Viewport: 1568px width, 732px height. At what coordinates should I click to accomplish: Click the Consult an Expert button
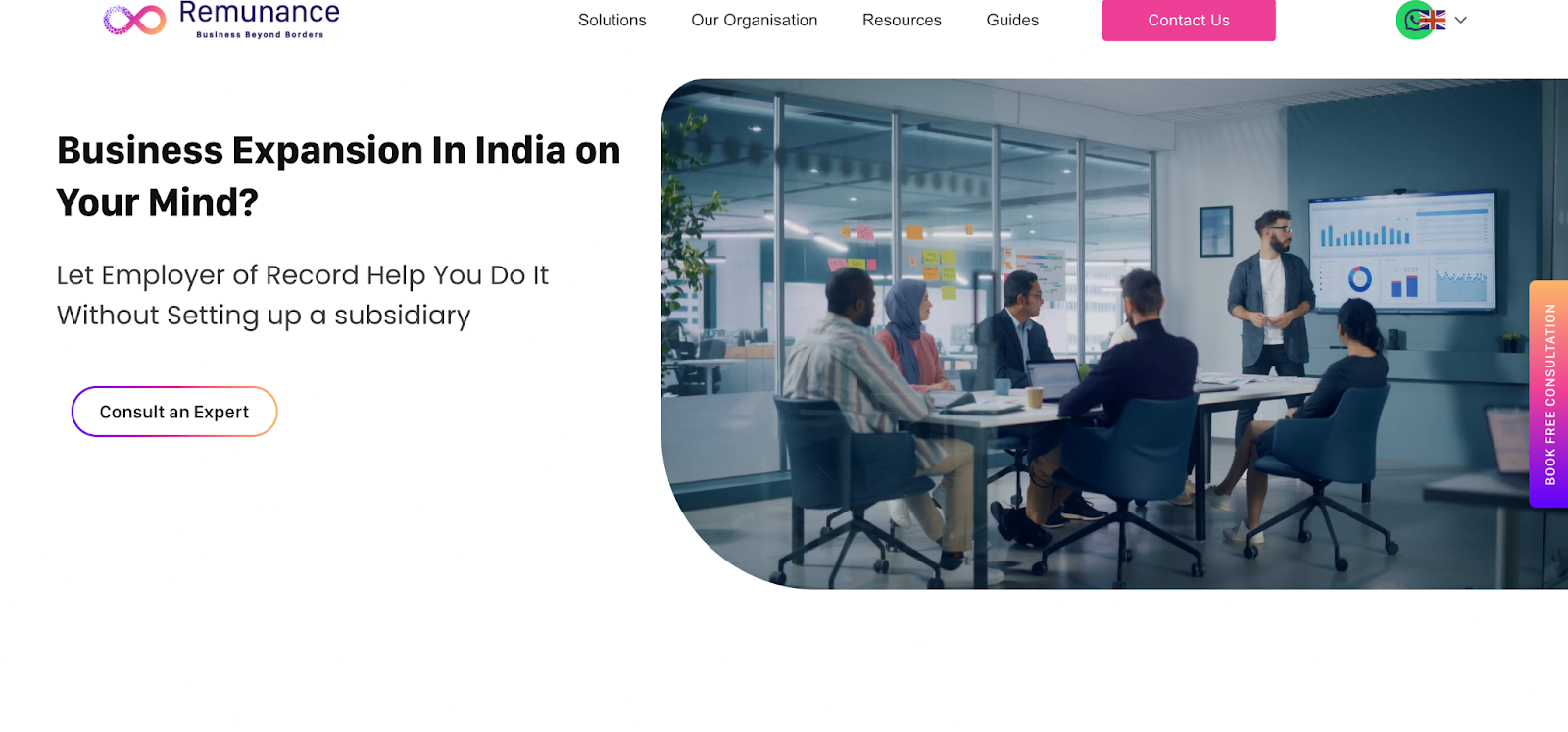pyautogui.click(x=174, y=412)
